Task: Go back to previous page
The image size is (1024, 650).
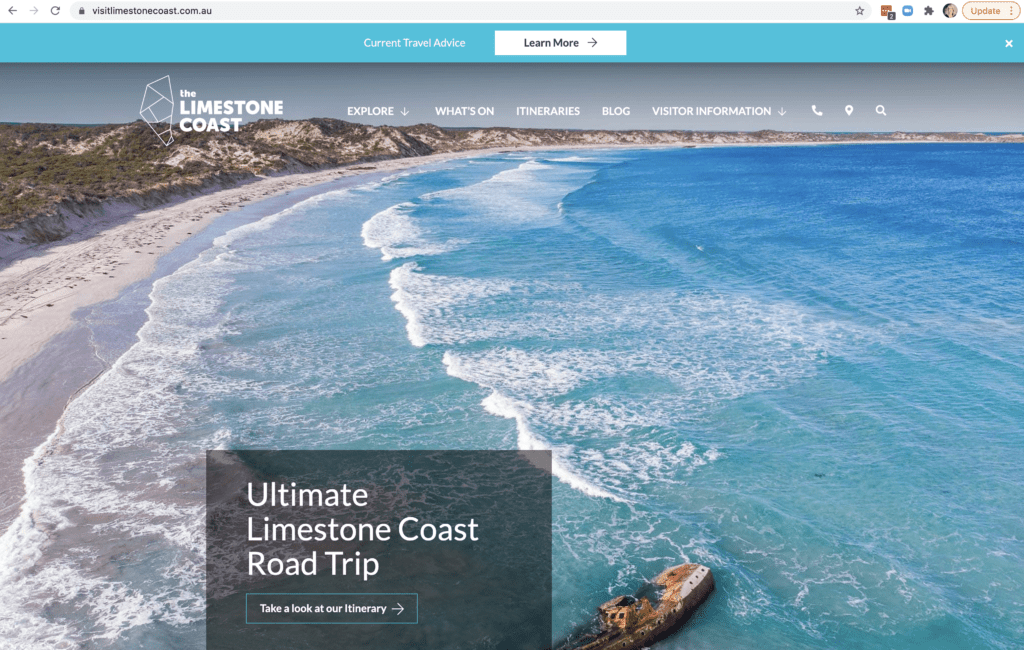Action: [x=12, y=10]
